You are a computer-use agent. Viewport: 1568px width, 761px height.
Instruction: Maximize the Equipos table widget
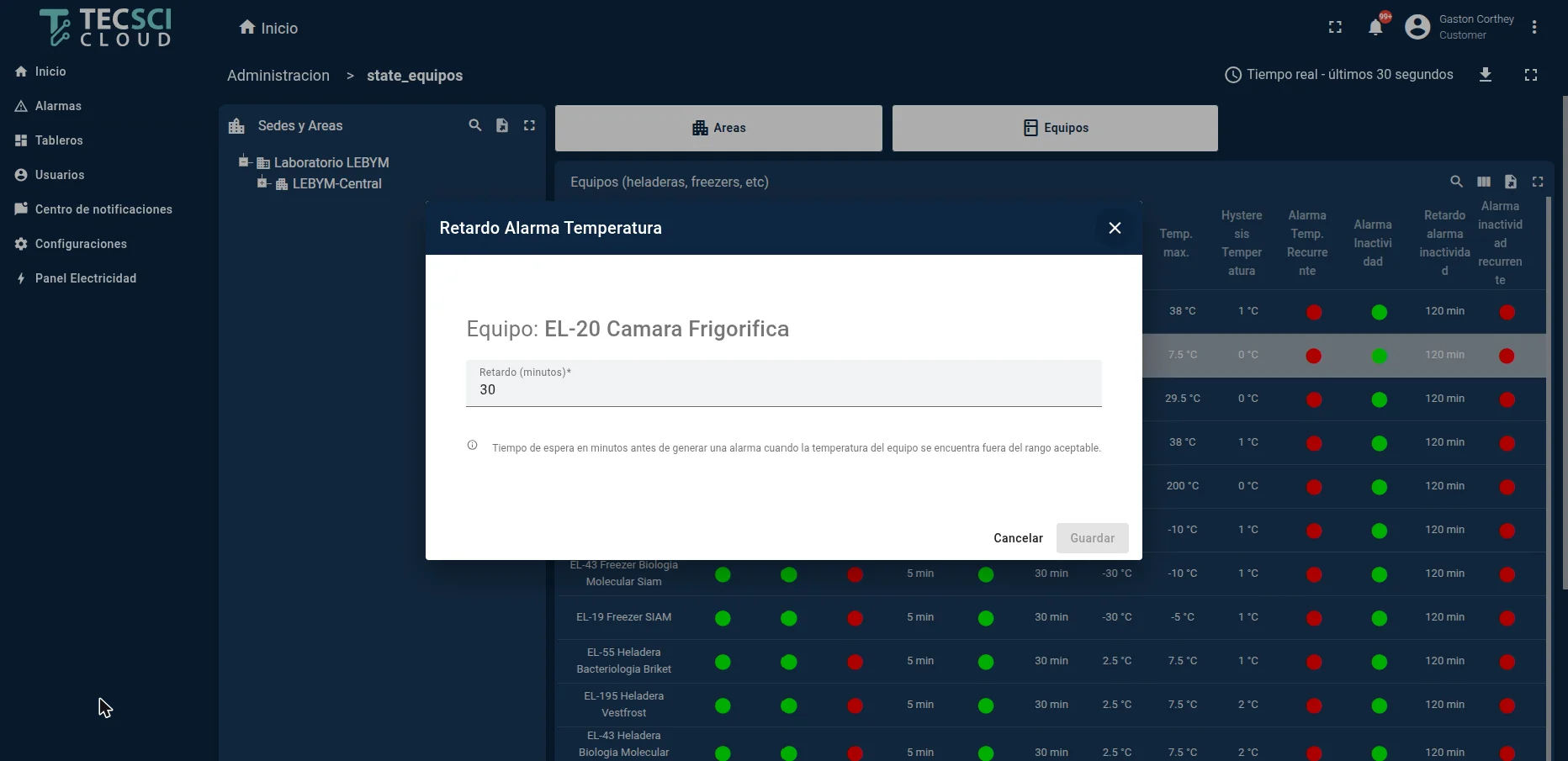pyautogui.click(x=1538, y=182)
